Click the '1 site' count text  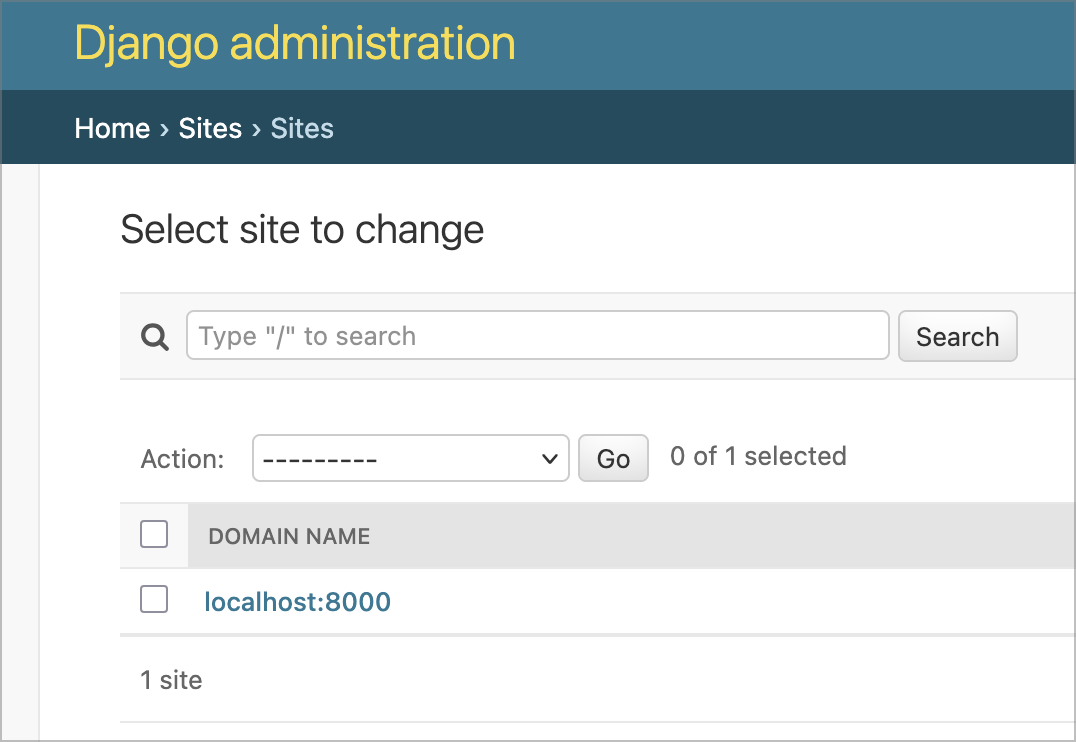pos(171,680)
